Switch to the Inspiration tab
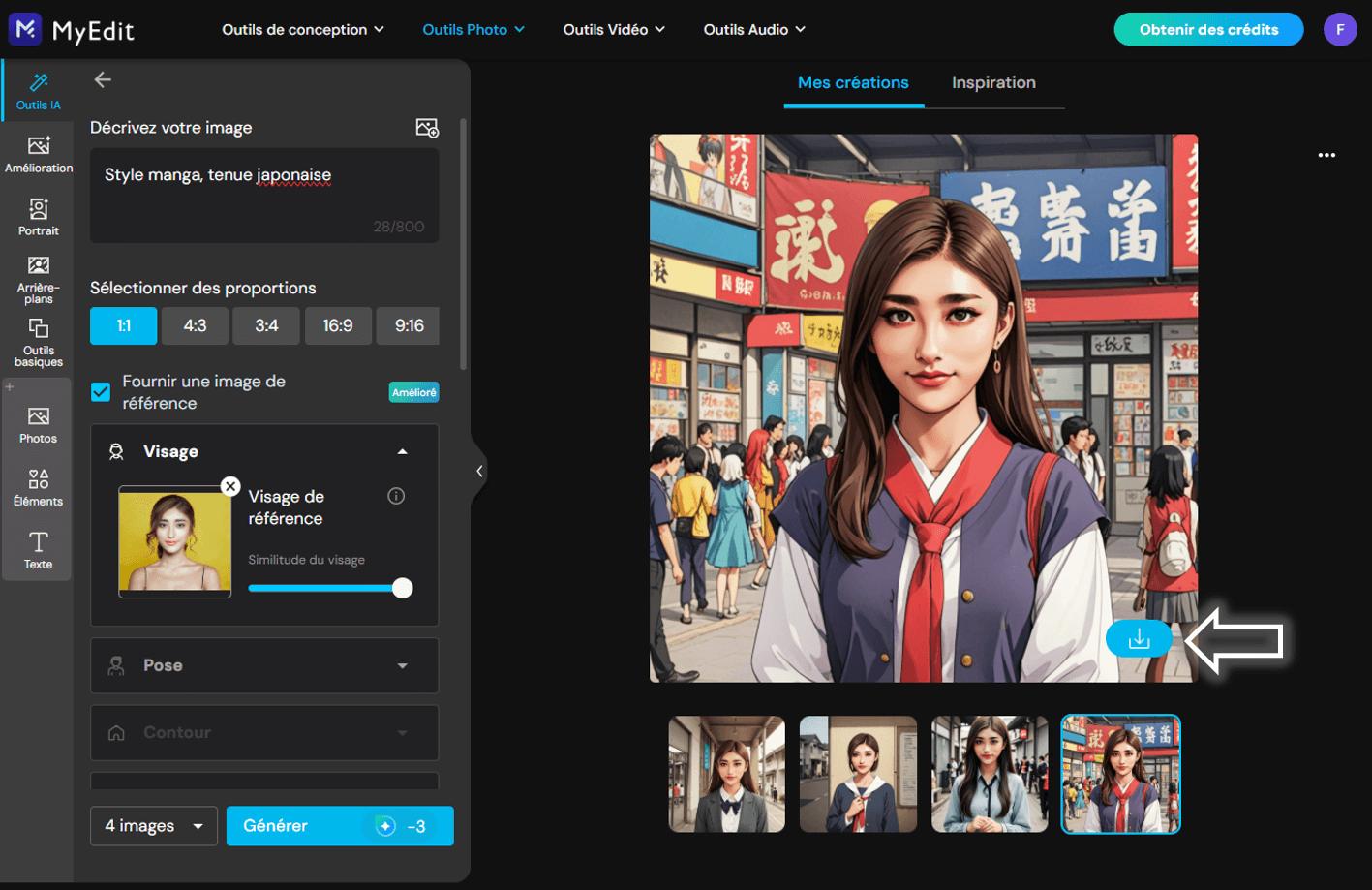Viewport: 1372px width, 890px height. pos(993,82)
